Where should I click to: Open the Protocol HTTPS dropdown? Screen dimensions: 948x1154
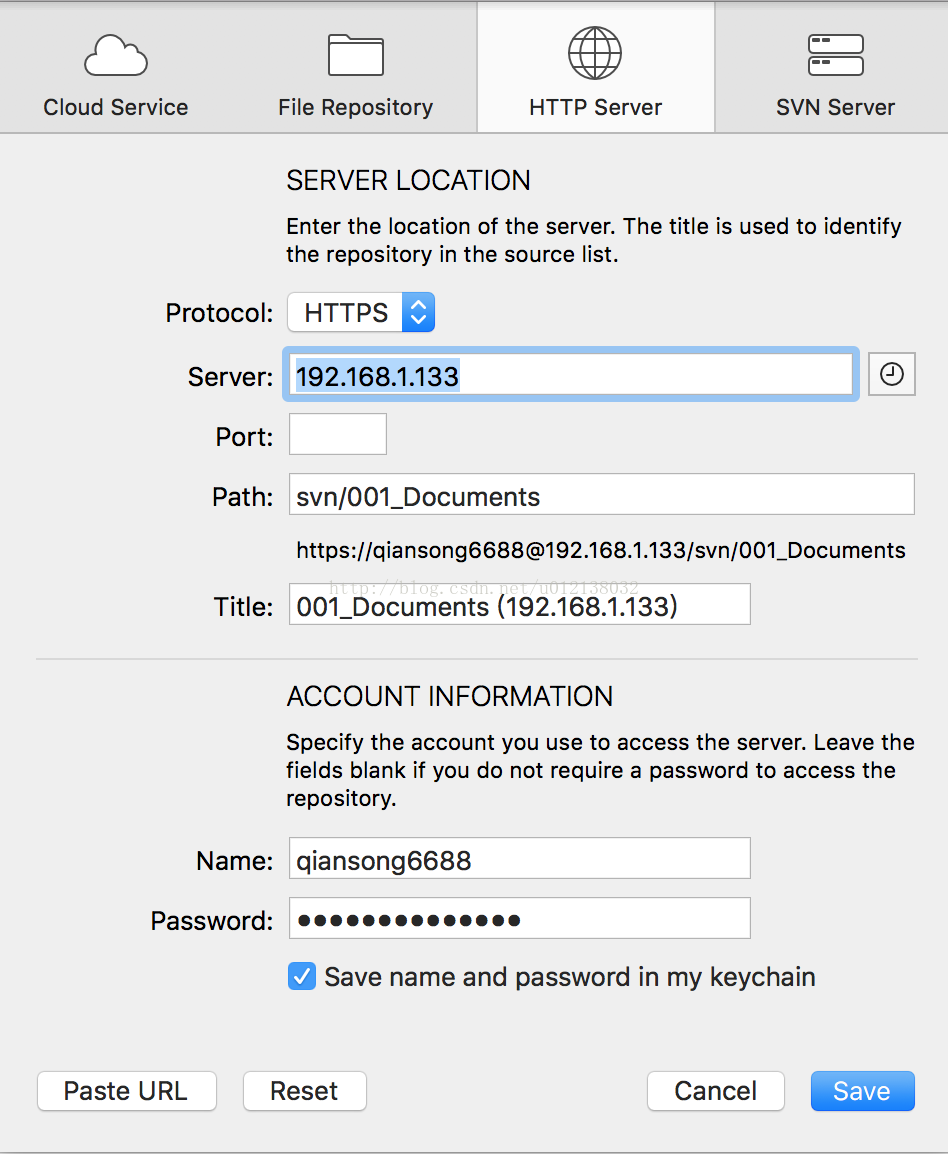pos(361,312)
